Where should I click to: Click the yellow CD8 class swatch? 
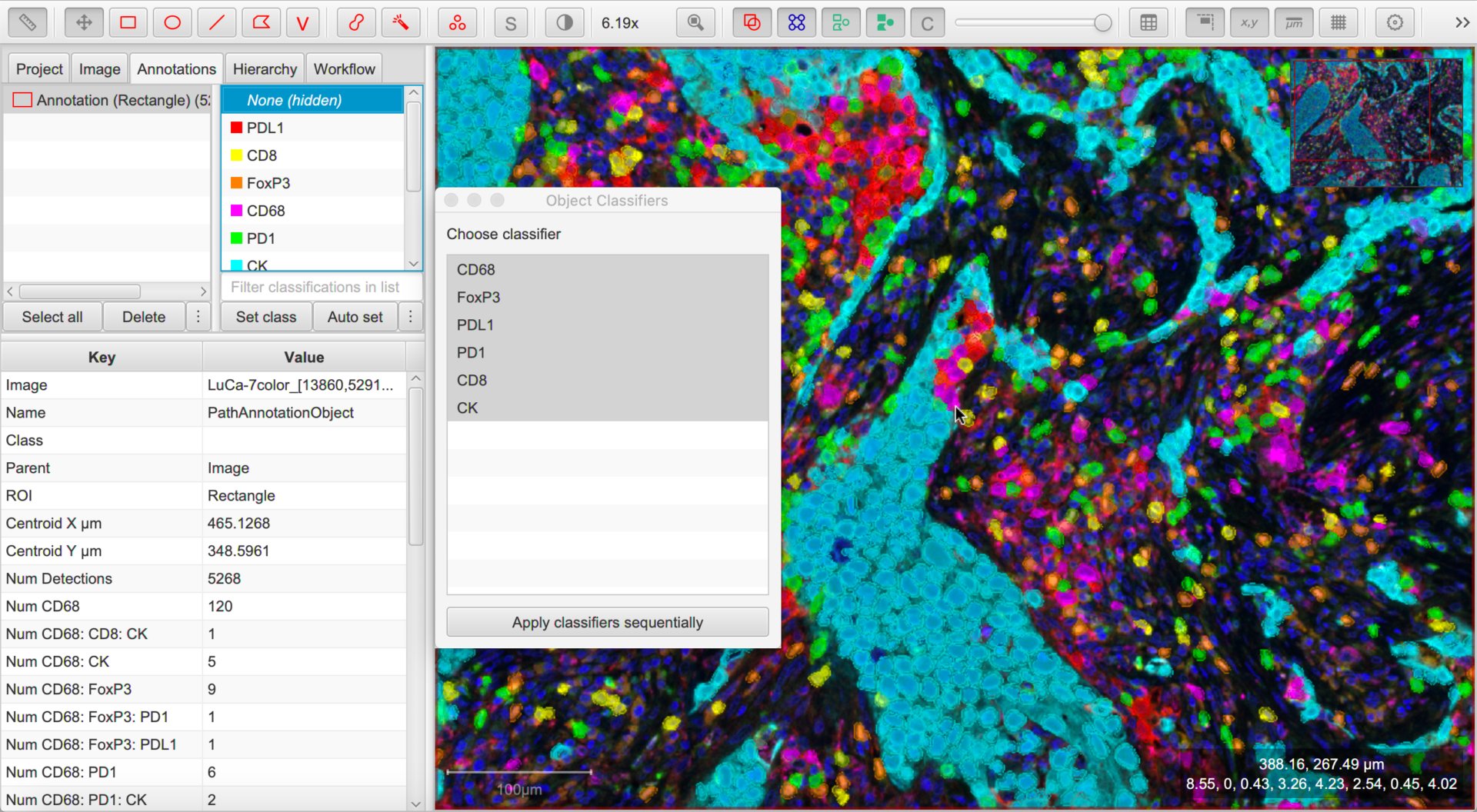[x=237, y=155]
